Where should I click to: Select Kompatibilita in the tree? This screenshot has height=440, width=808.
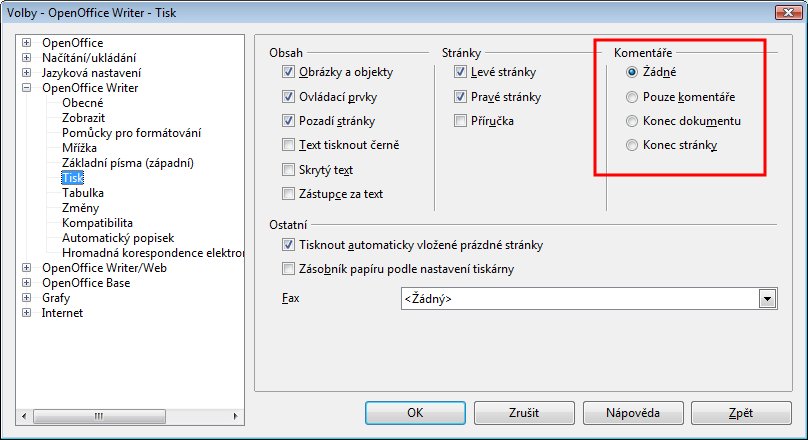(x=97, y=223)
